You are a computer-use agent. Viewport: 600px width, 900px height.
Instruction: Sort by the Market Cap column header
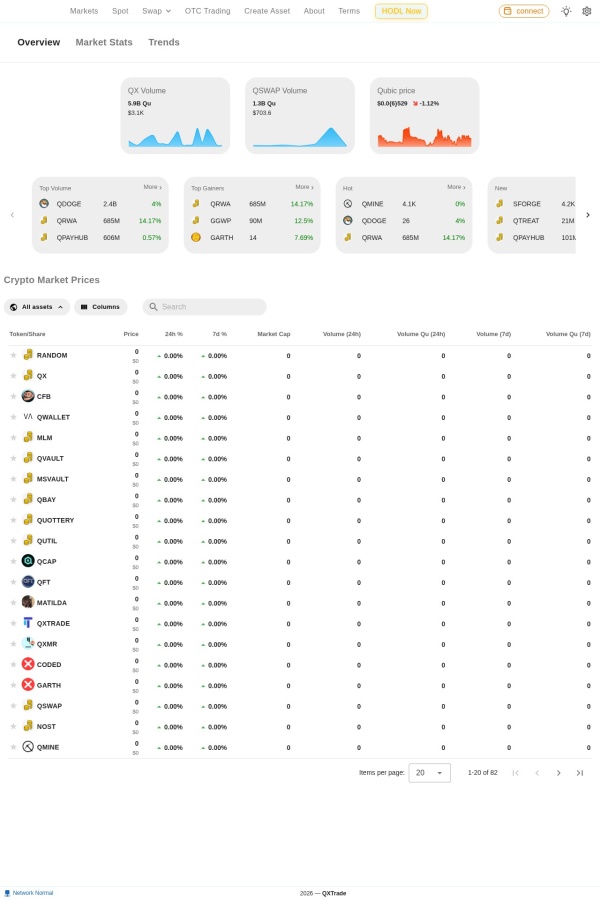pos(274,334)
